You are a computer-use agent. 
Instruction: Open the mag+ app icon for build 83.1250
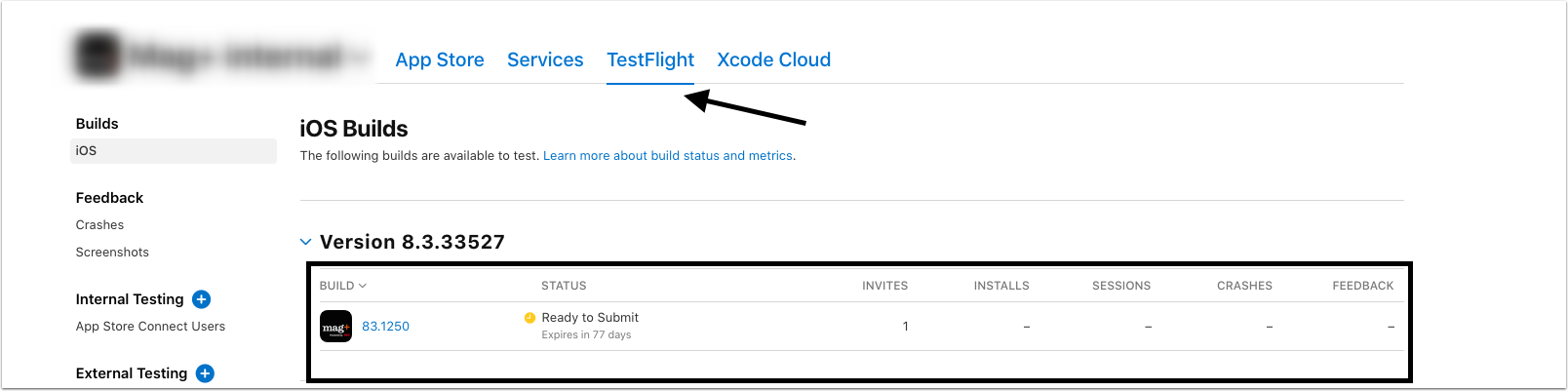[x=335, y=327]
